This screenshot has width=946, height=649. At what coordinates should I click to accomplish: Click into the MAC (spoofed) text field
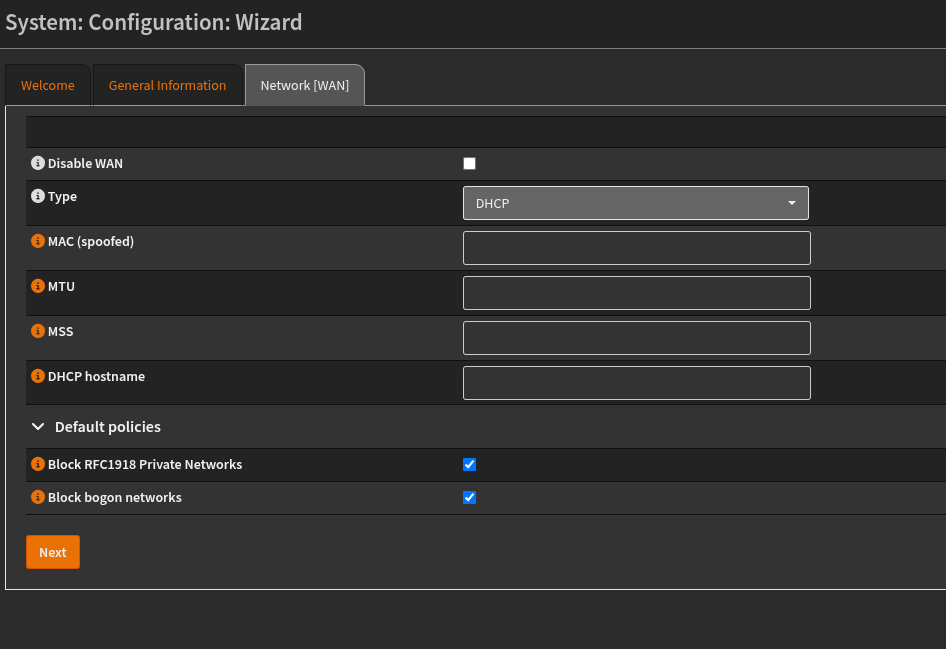tap(636, 248)
